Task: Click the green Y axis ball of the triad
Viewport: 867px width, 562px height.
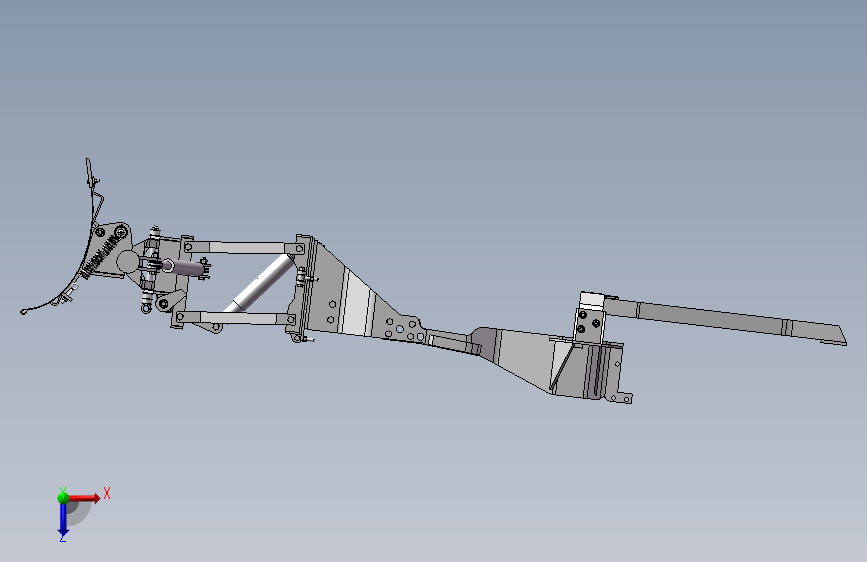Action: coord(63,497)
